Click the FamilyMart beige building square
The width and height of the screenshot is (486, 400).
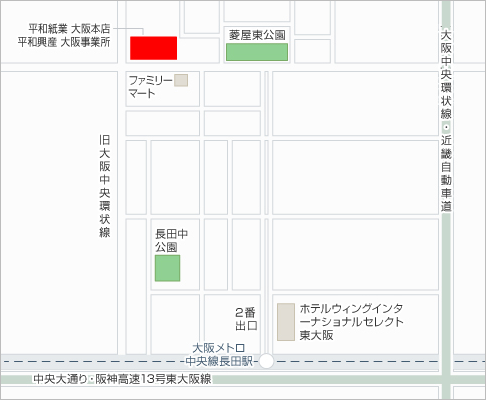pyautogui.click(x=181, y=80)
